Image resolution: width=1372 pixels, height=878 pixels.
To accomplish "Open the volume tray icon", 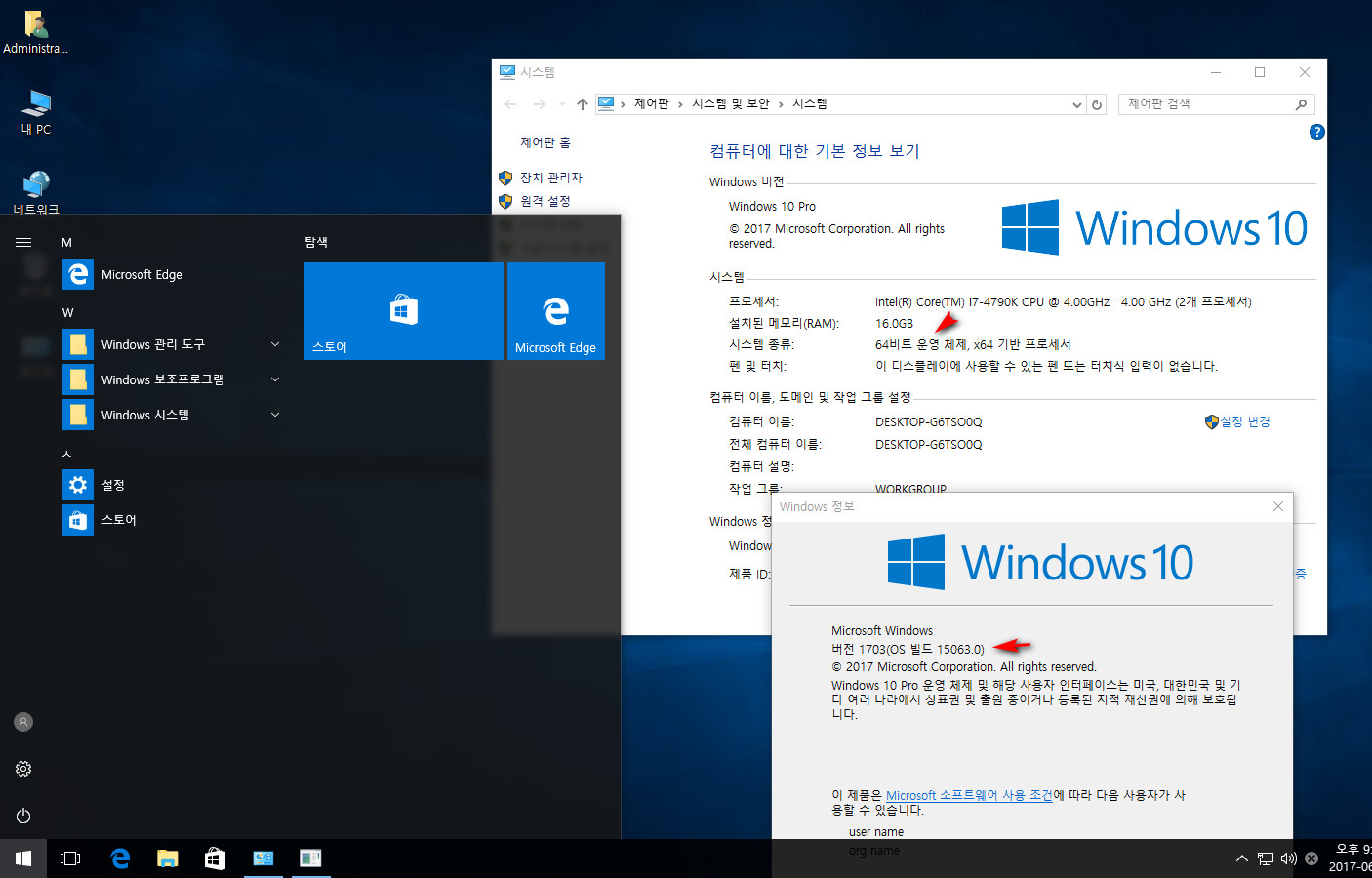I will (1289, 858).
